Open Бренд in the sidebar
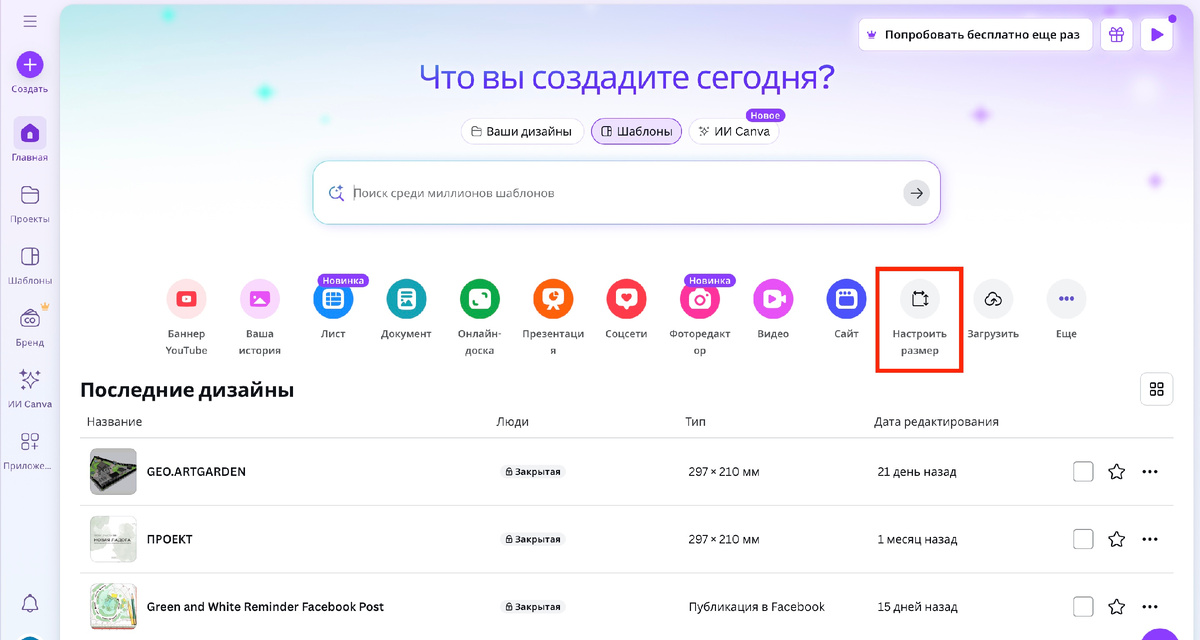The image size is (1200, 640). 30,326
